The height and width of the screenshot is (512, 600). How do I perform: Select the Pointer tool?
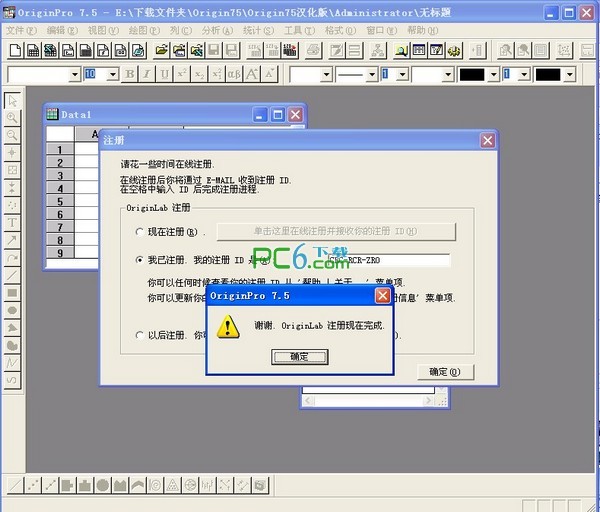coord(12,101)
